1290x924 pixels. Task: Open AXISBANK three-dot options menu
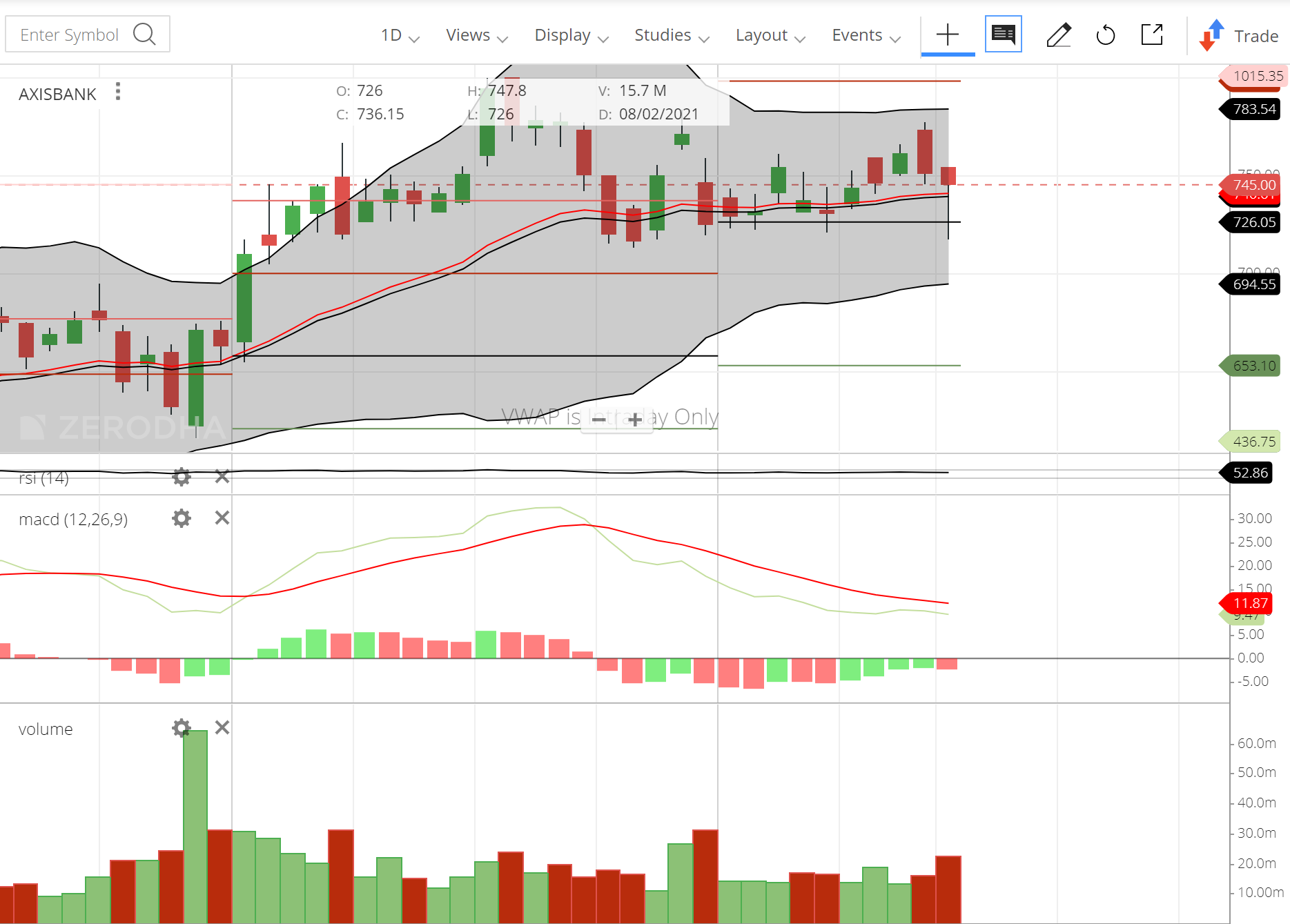point(118,92)
